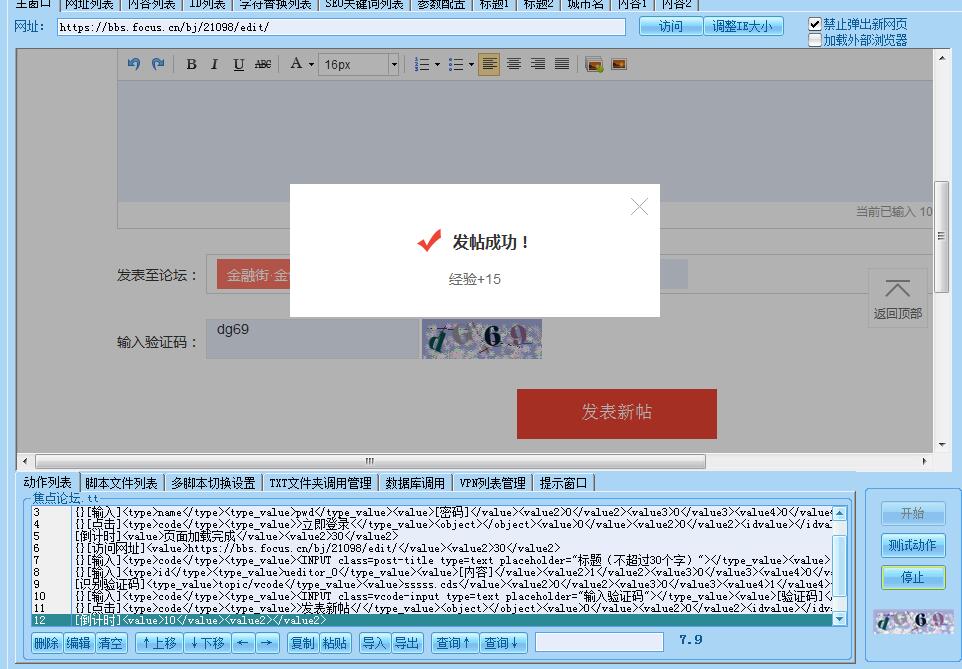The image size is (962, 669).
Task: Click the 导出 button
Action: click(407, 643)
